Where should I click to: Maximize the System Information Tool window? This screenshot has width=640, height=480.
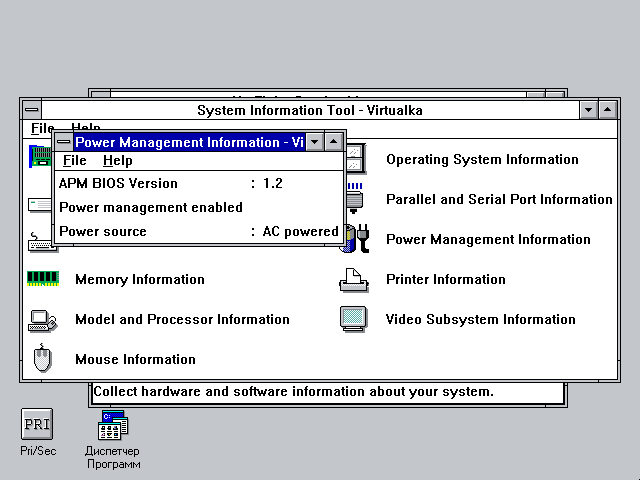click(x=608, y=109)
